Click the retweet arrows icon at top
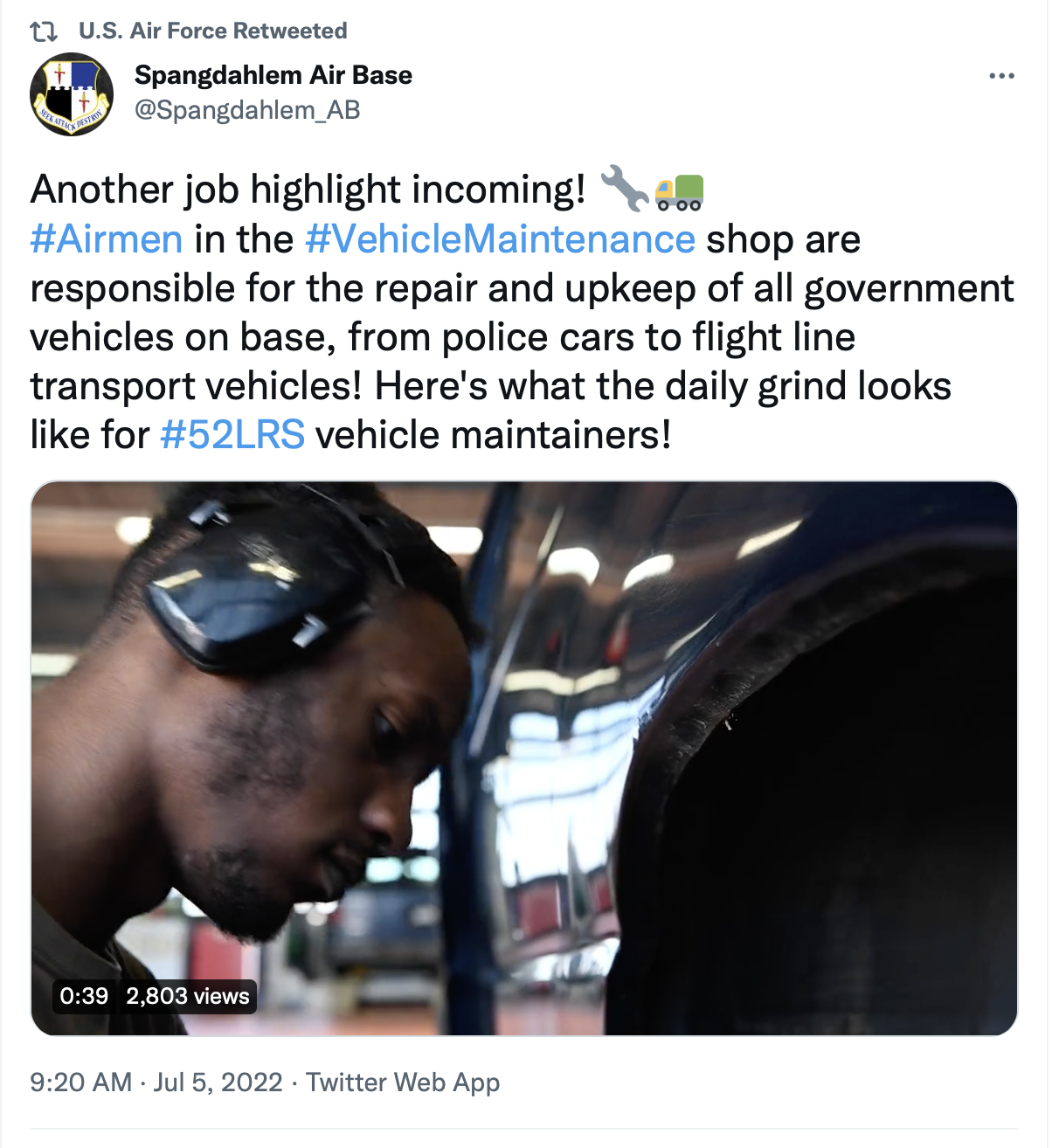This screenshot has height=1148, width=1052. click(x=44, y=32)
